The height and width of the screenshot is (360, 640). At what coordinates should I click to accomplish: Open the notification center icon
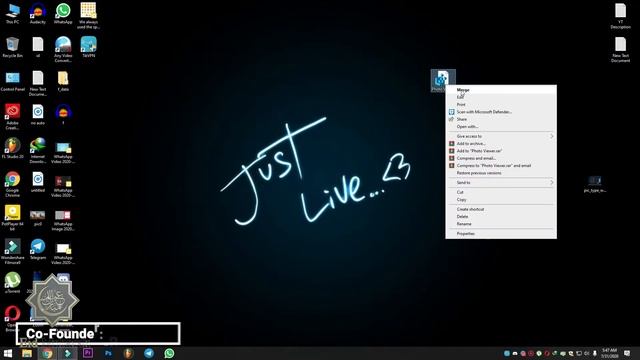pos(627,353)
